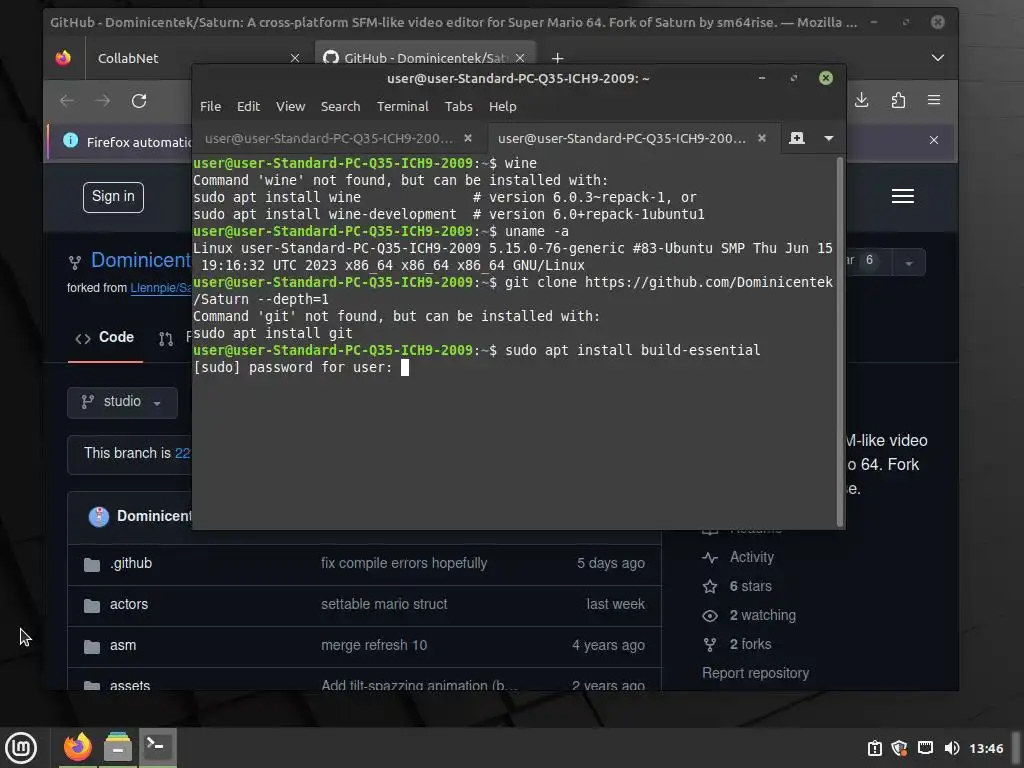Image resolution: width=1024 pixels, height=768 pixels.
Task: Open the volume tray icon
Action: click(952, 748)
